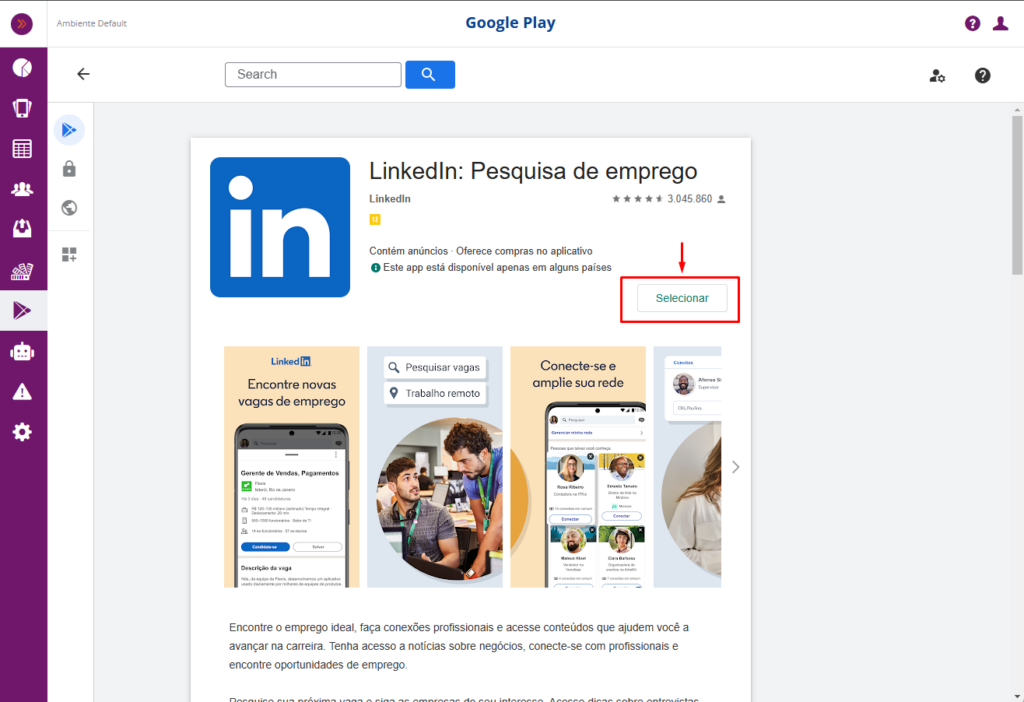This screenshot has width=1024, height=702.
Task: Open the alerts warning triangle icon
Action: [22, 392]
